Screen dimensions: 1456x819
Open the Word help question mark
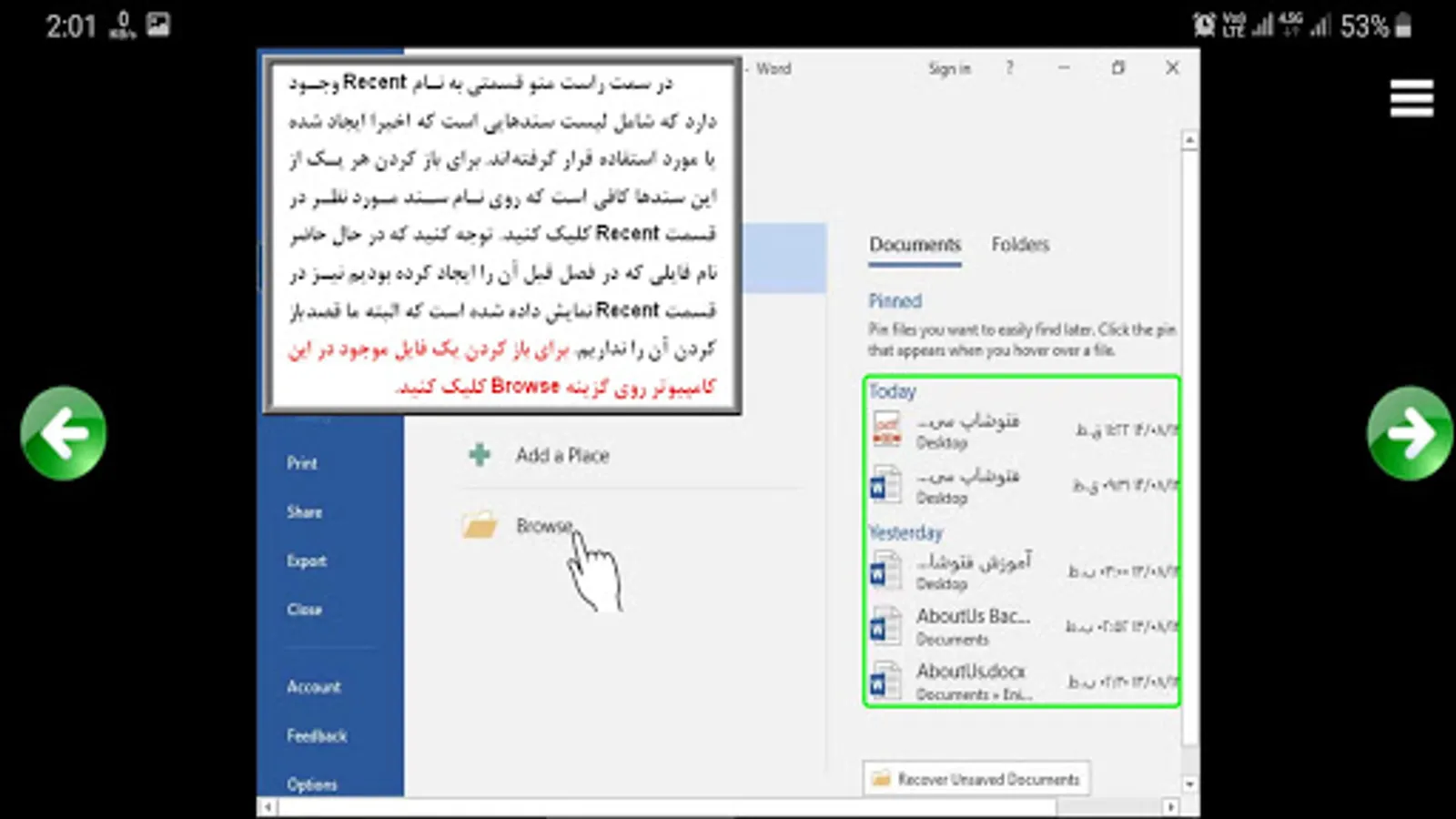click(1009, 68)
